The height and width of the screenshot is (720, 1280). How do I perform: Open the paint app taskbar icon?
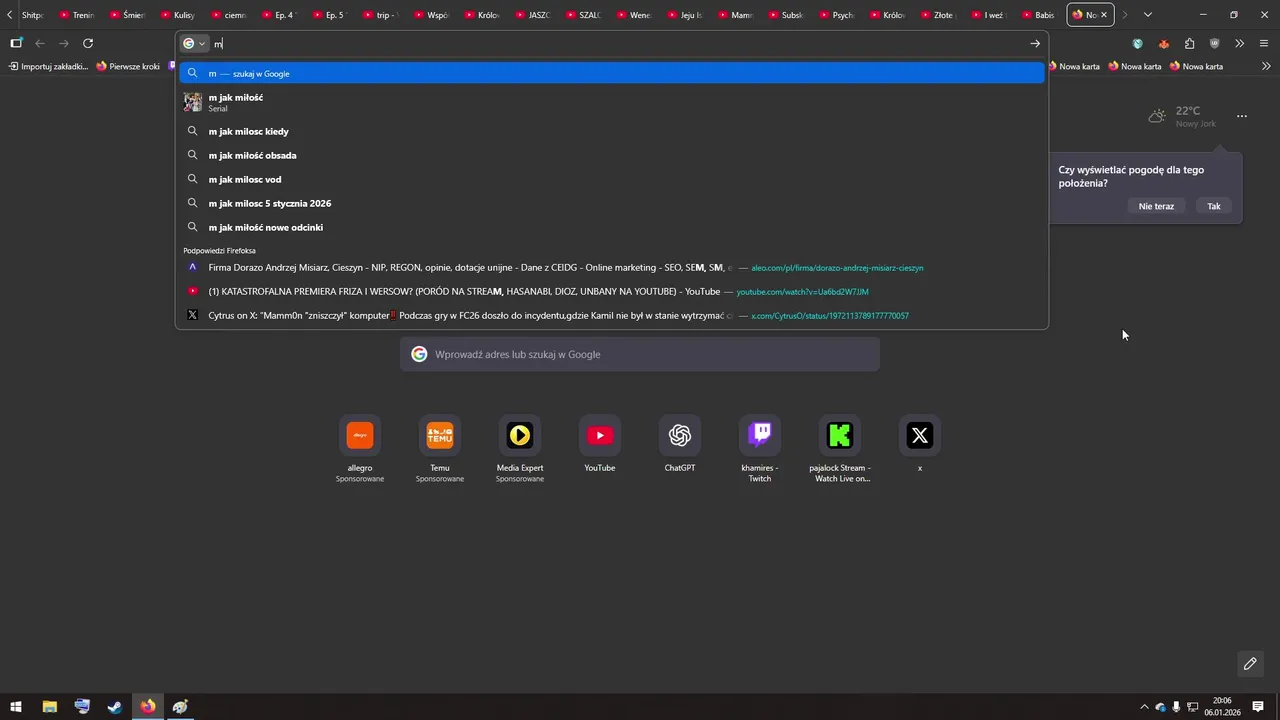tap(180, 706)
